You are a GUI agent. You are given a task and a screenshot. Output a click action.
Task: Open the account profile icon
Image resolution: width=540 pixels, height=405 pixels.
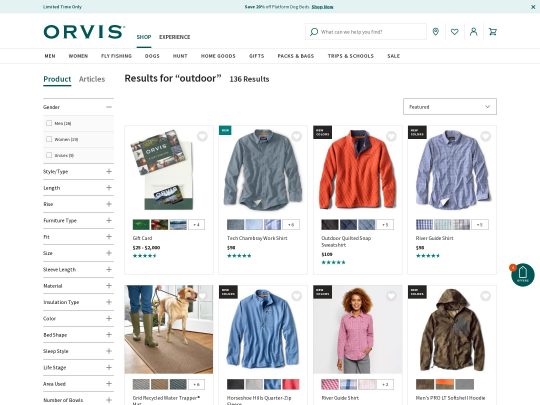[x=474, y=32]
